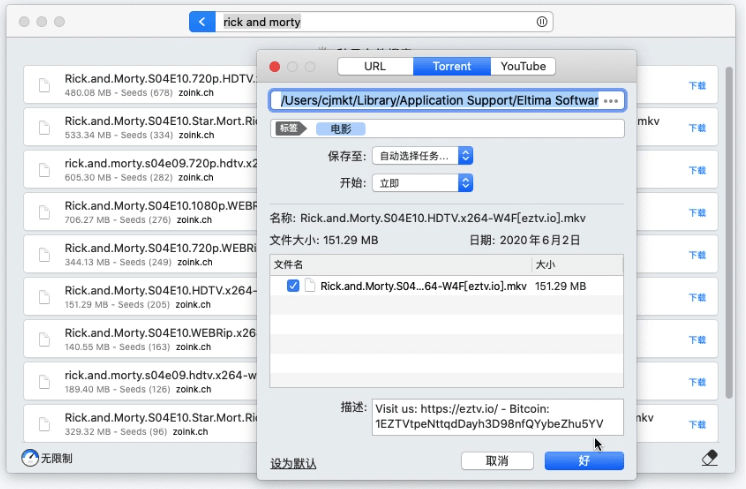Click the blue back arrow button

click(202, 22)
